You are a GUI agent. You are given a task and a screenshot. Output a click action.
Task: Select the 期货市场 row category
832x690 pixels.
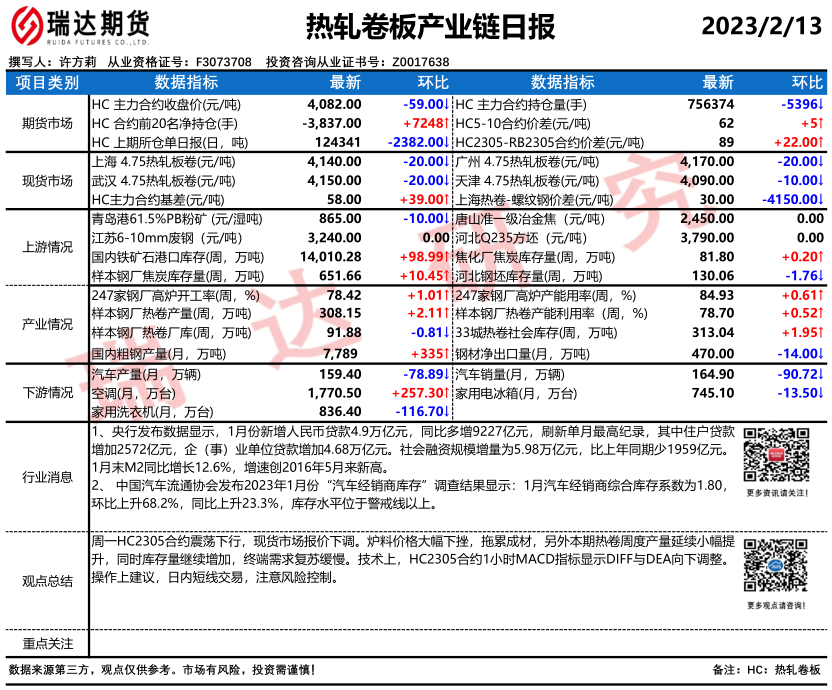46,123
